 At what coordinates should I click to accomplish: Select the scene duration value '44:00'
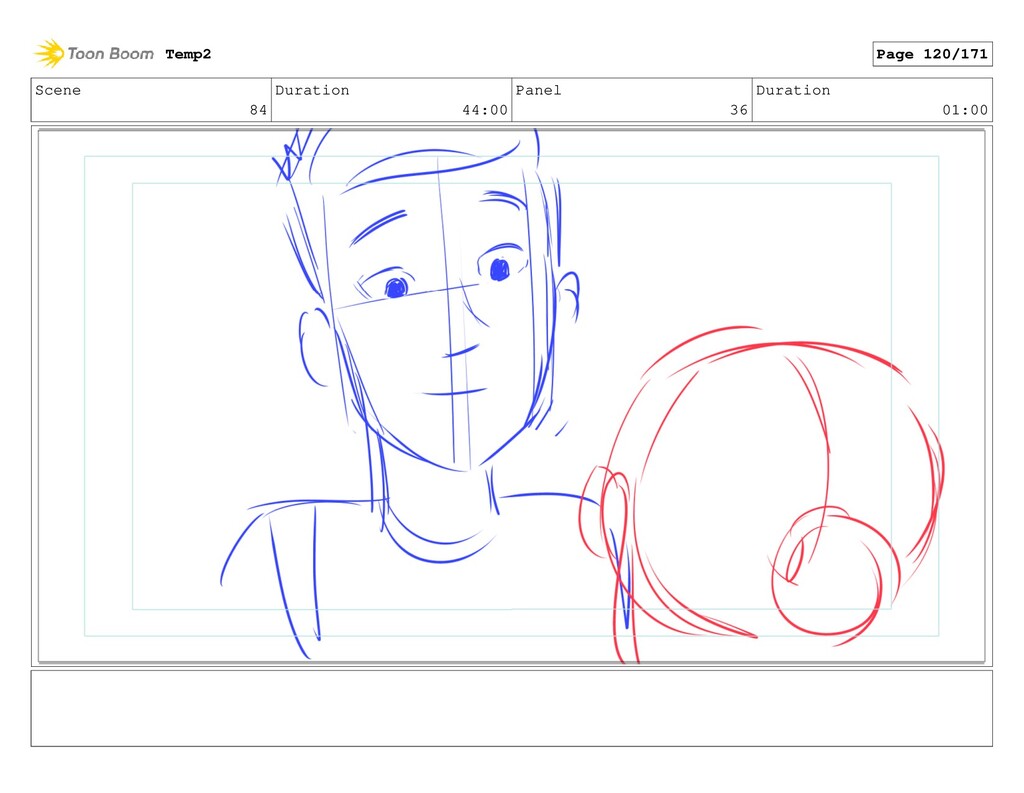(485, 110)
